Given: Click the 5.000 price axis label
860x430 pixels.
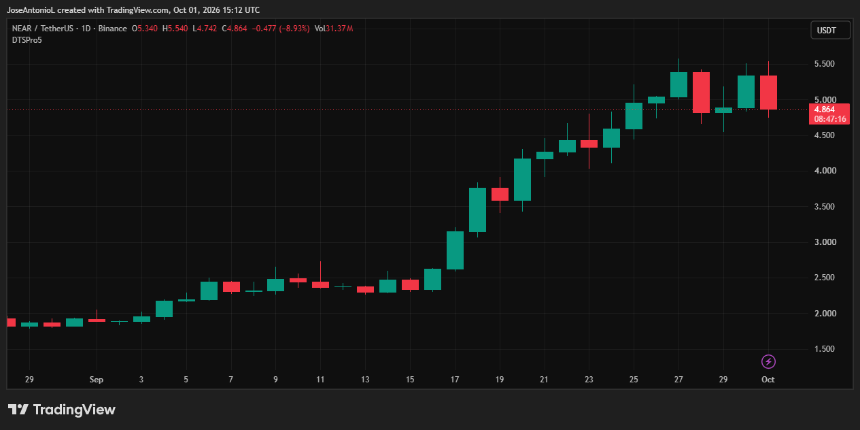Looking at the screenshot, I should pyautogui.click(x=825, y=100).
